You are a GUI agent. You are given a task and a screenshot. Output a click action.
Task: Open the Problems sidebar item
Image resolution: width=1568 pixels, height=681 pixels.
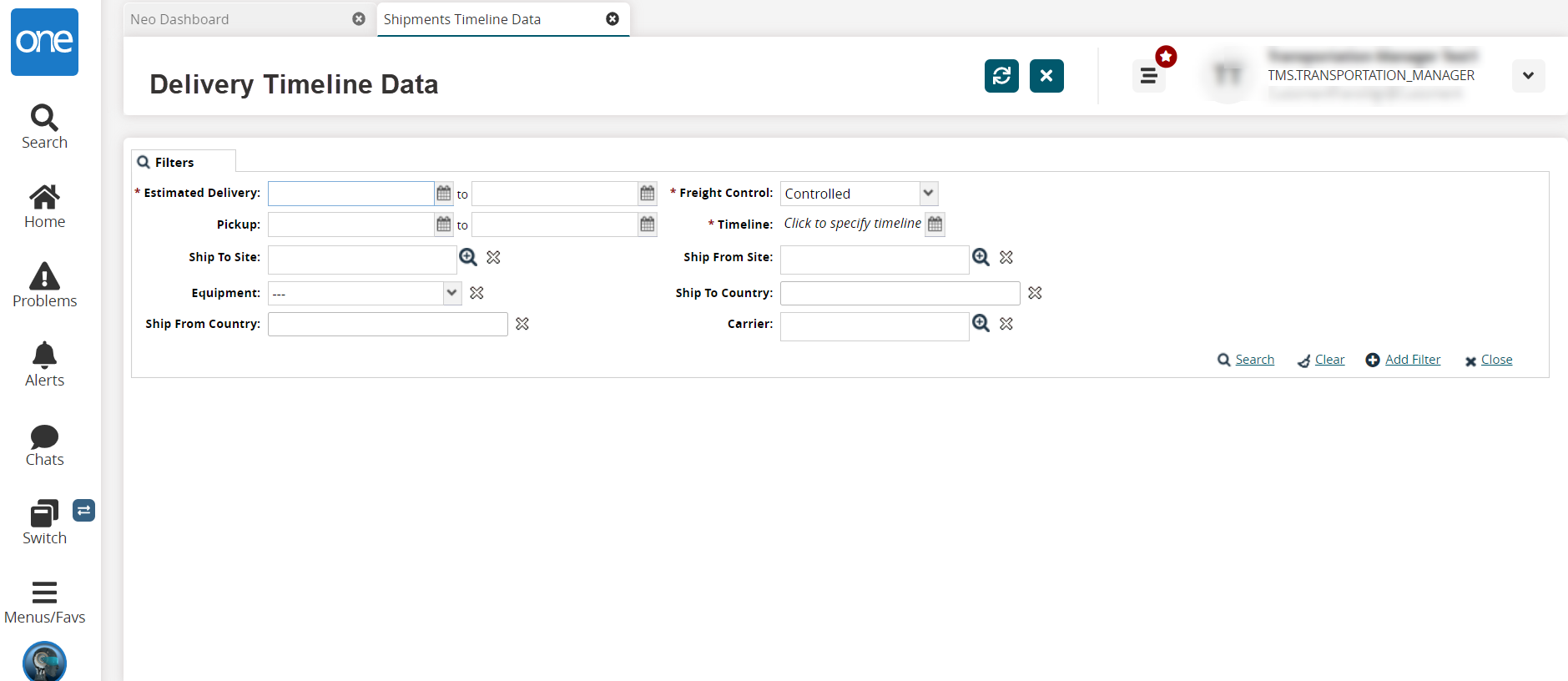[x=44, y=285]
